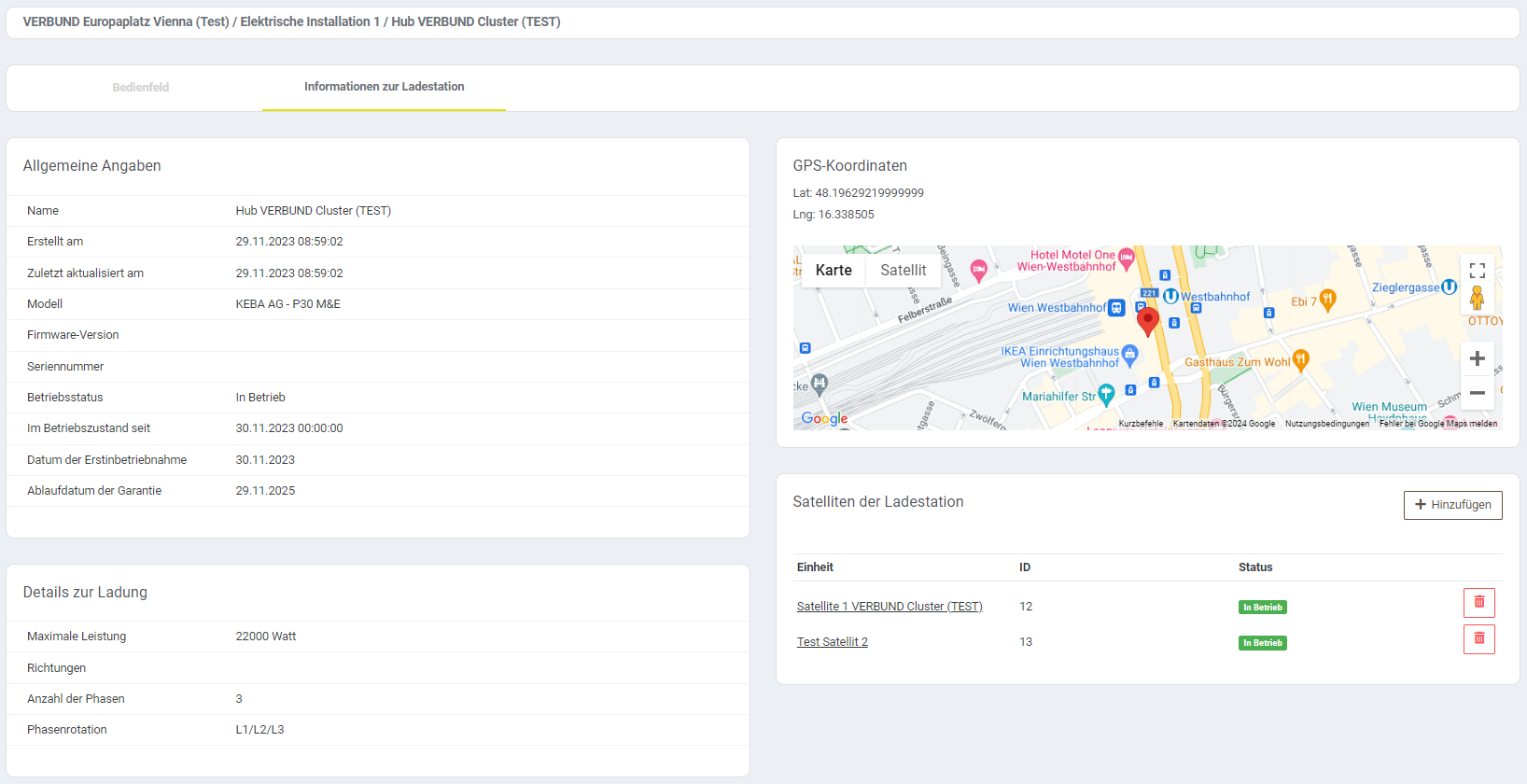The height and width of the screenshot is (784, 1527).
Task: Click the Betriebsstatus In Betrieb value
Action: coord(260,398)
